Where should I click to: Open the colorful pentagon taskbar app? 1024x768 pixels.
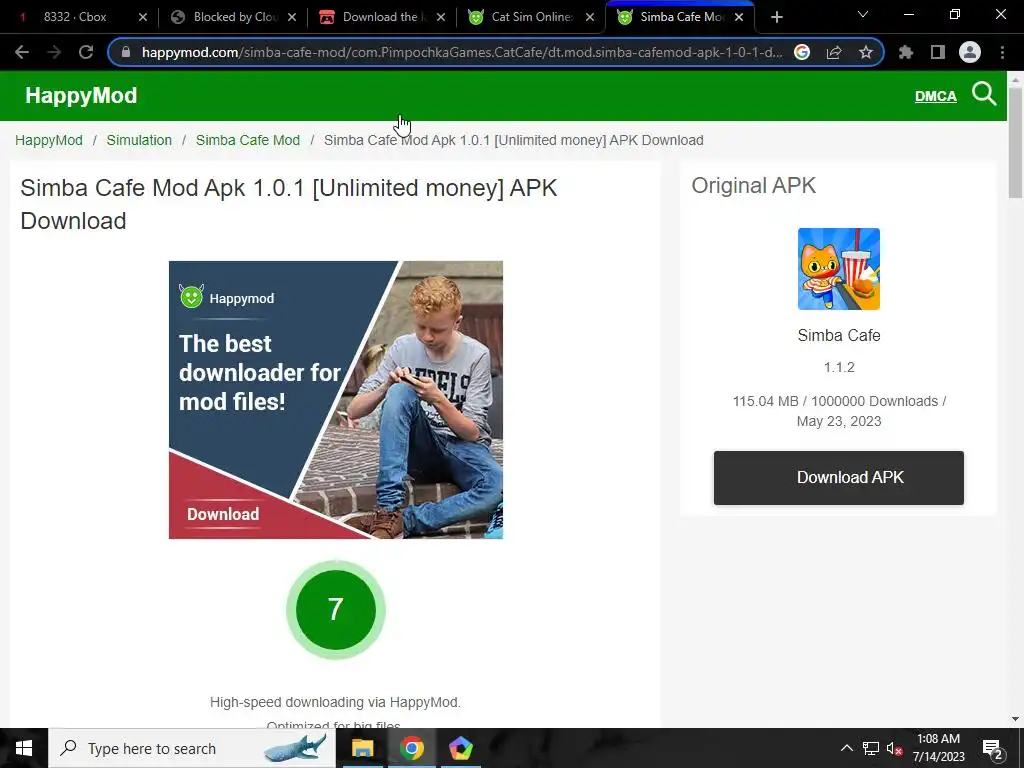pyautogui.click(x=460, y=748)
